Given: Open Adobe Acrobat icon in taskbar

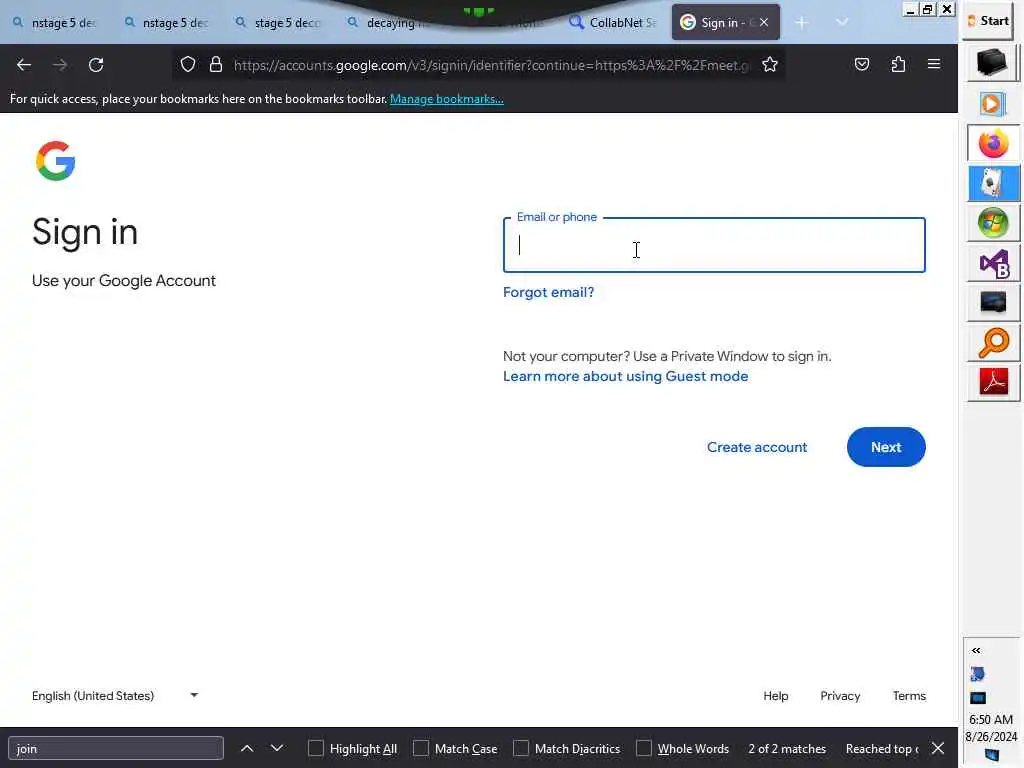Looking at the screenshot, I should 993,383.
